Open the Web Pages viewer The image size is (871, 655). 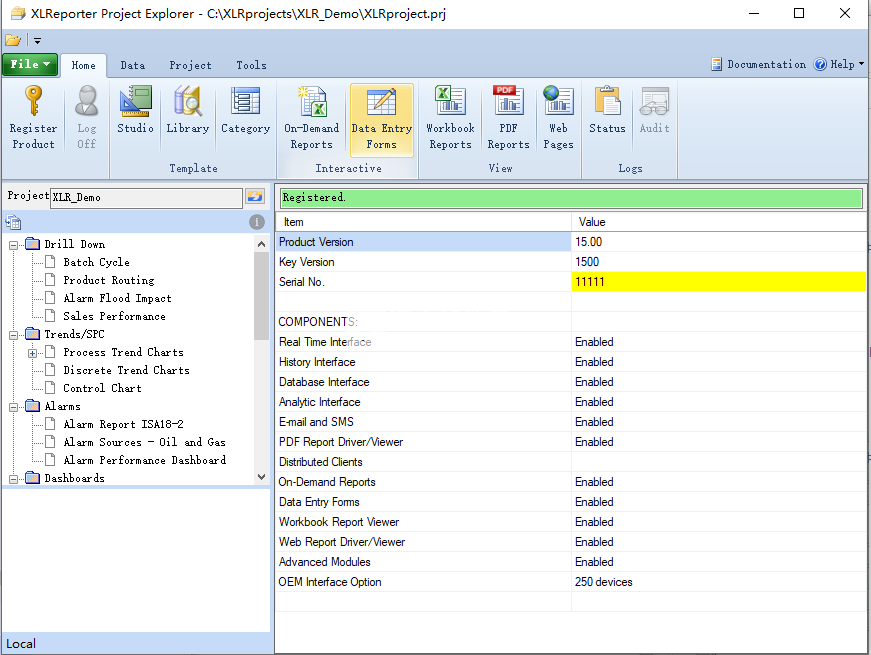click(558, 118)
